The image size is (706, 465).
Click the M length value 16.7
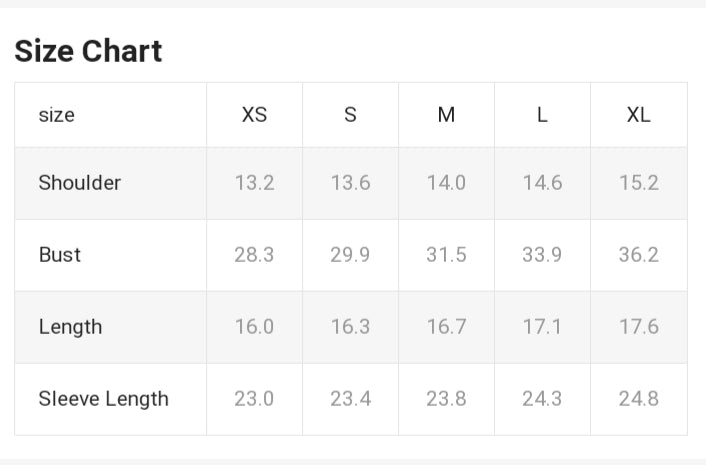pos(446,327)
